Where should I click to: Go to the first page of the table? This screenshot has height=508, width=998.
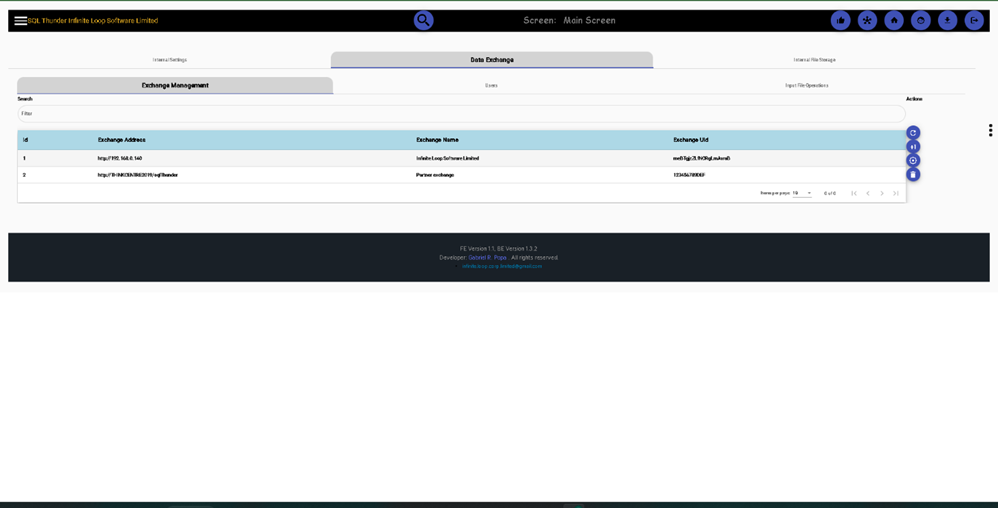[854, 193]
